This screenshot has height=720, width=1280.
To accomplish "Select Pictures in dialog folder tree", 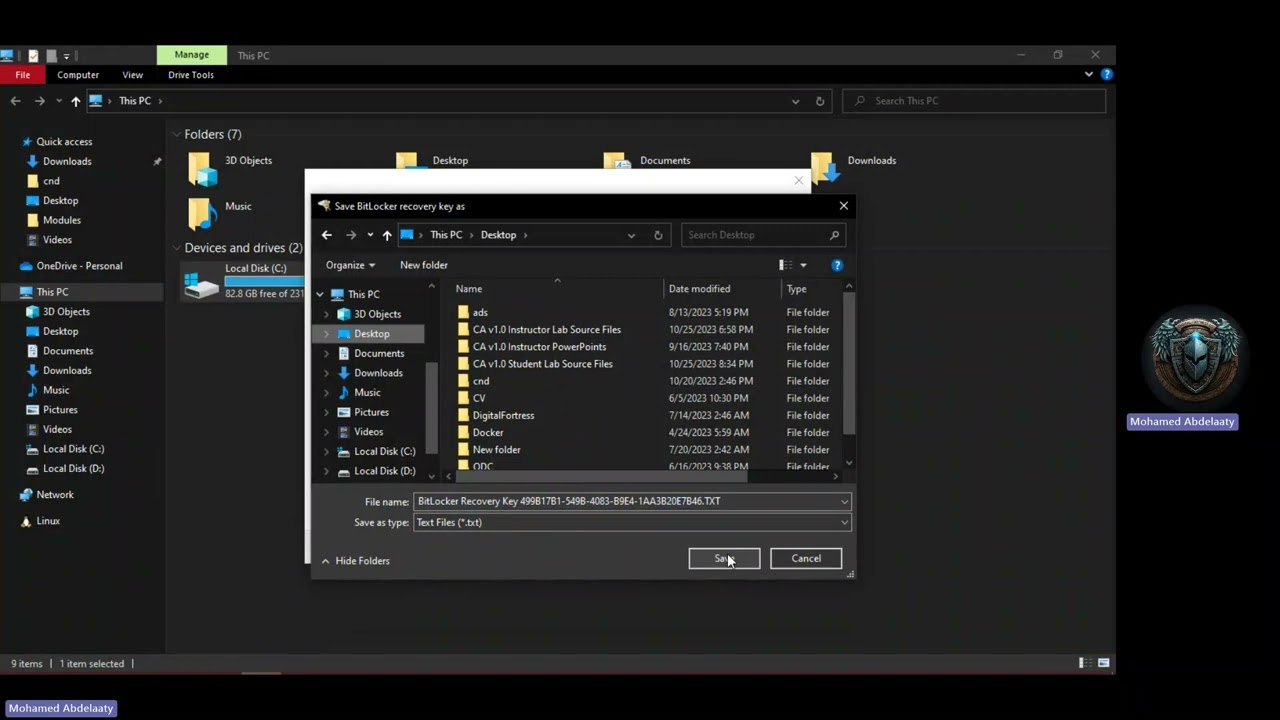I will [x=371, y=412].
